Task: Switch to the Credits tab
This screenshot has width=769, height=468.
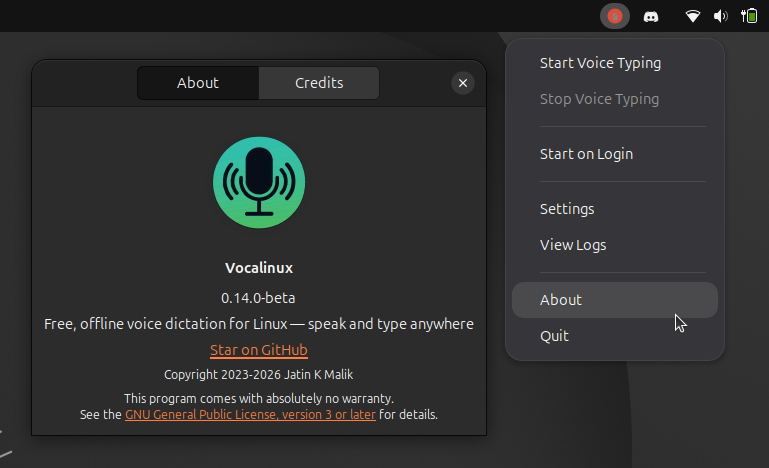Action: (x=319, y=83)
